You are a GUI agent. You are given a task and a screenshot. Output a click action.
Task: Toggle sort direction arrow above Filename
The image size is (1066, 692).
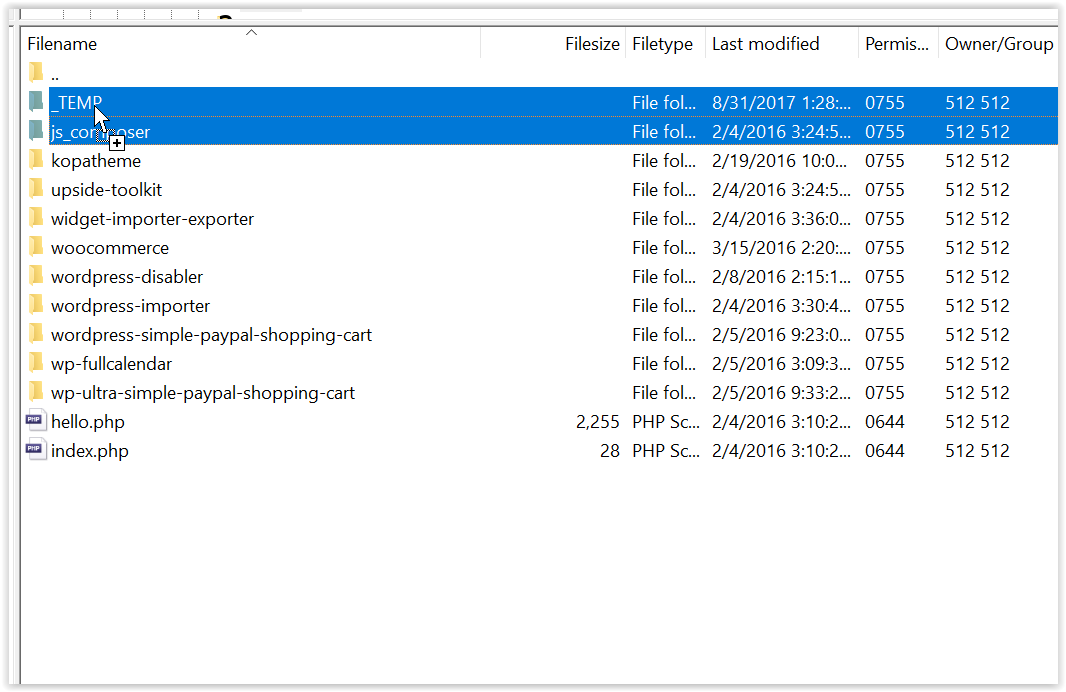click(x=252, y=32)
